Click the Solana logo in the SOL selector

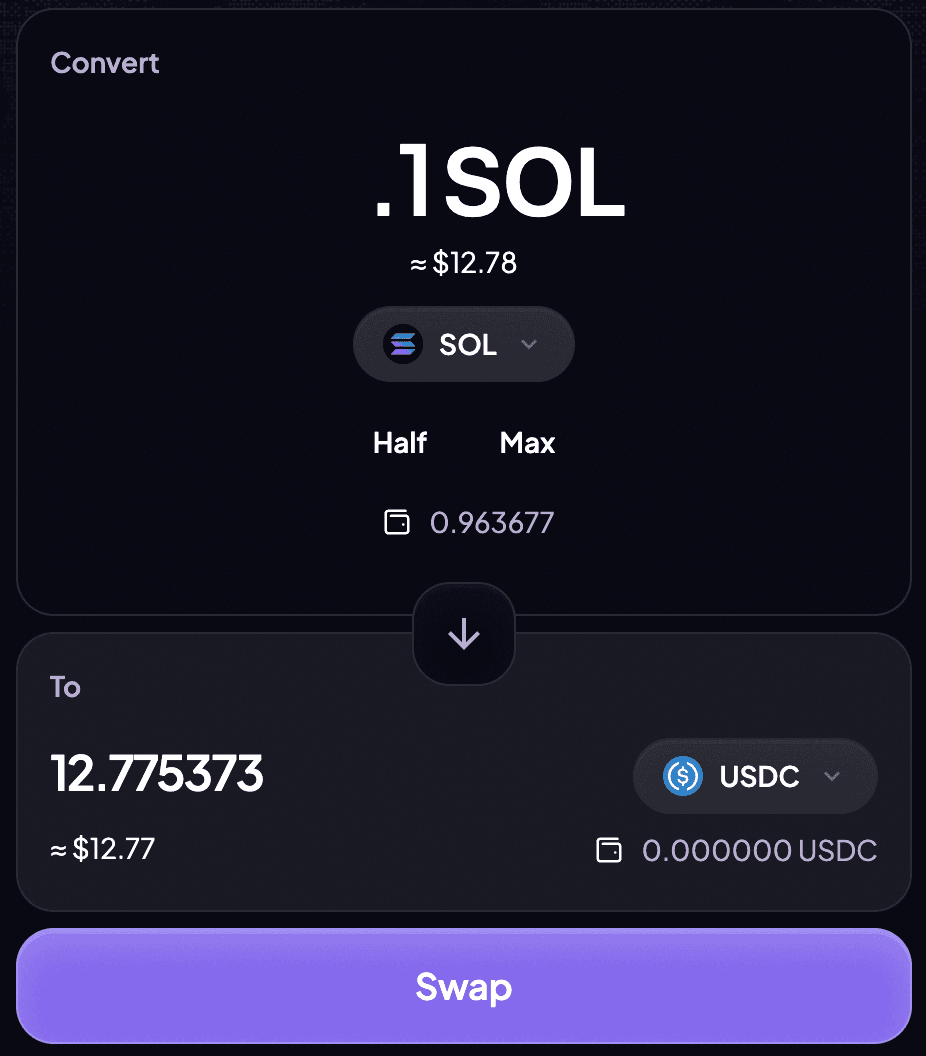click(404, 344)
